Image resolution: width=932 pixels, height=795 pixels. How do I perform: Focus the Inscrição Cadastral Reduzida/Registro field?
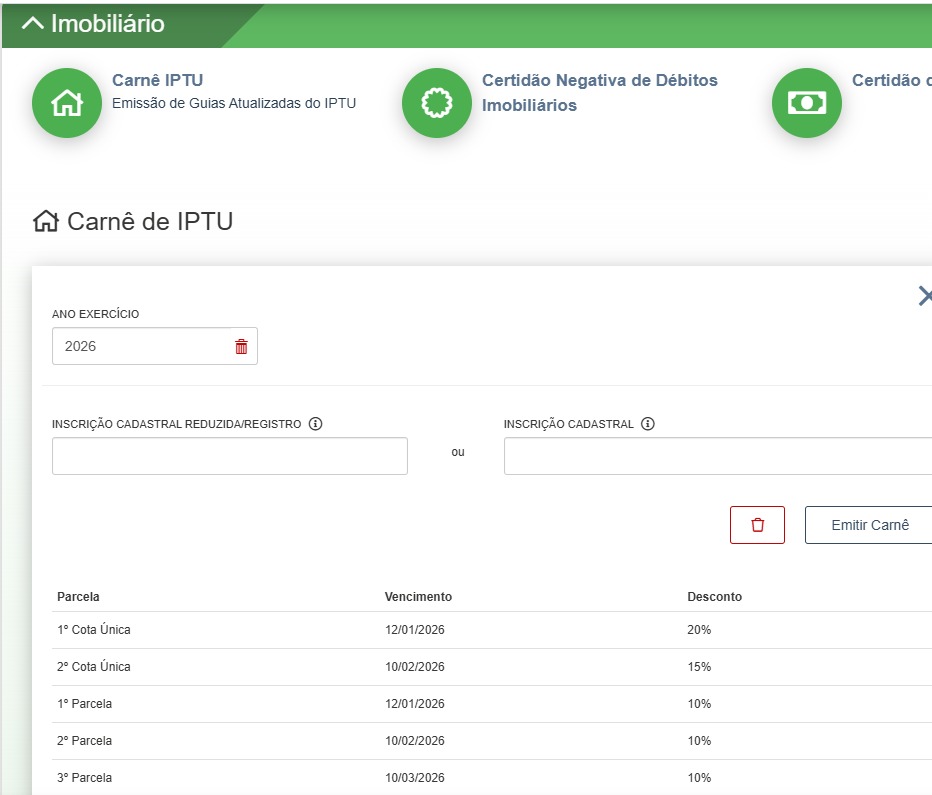tap(229, 456)
